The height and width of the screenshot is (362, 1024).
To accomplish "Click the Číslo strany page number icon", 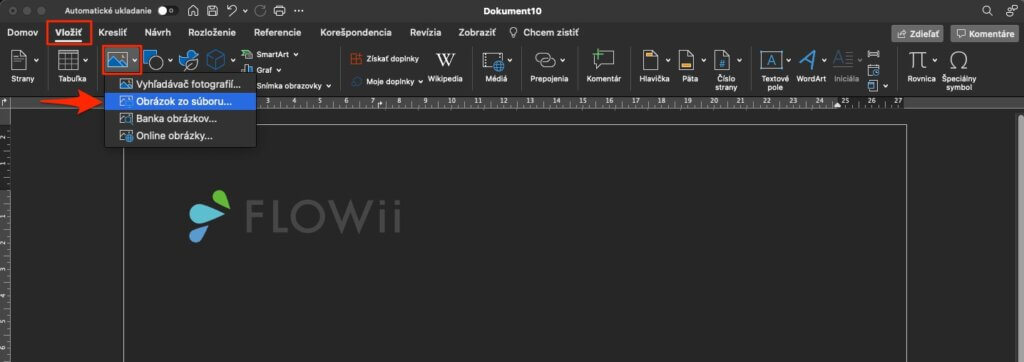I will (x=722, y=60).
